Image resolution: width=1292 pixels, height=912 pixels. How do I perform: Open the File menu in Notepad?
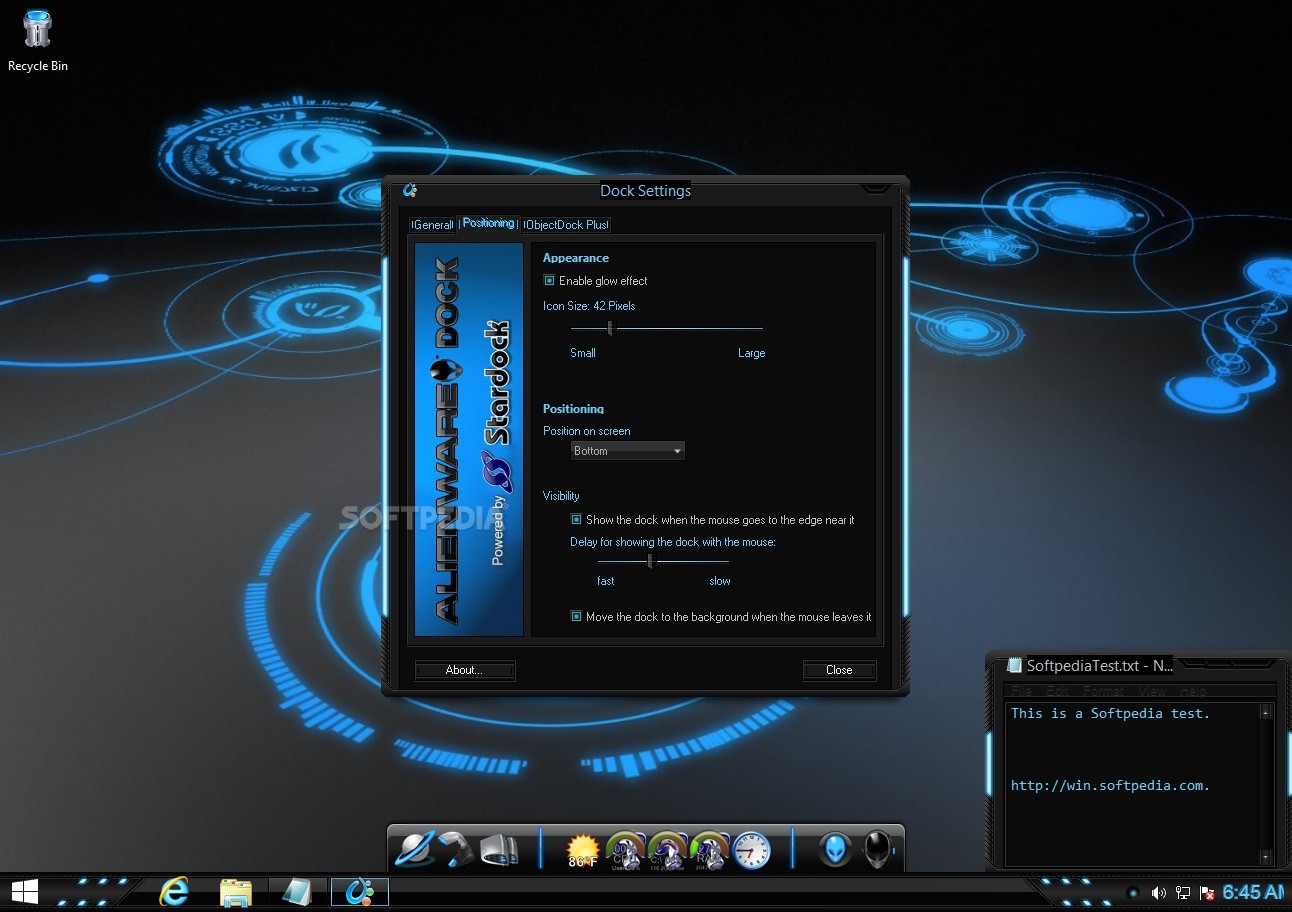pyautogui.click(x=1021, y=691)
